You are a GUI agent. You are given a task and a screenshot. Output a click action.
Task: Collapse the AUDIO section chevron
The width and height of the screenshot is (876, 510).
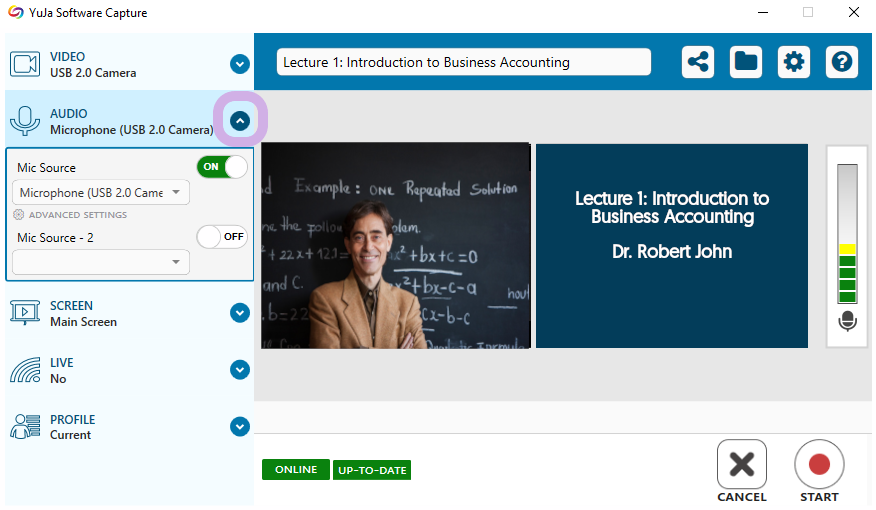[240, 121]
